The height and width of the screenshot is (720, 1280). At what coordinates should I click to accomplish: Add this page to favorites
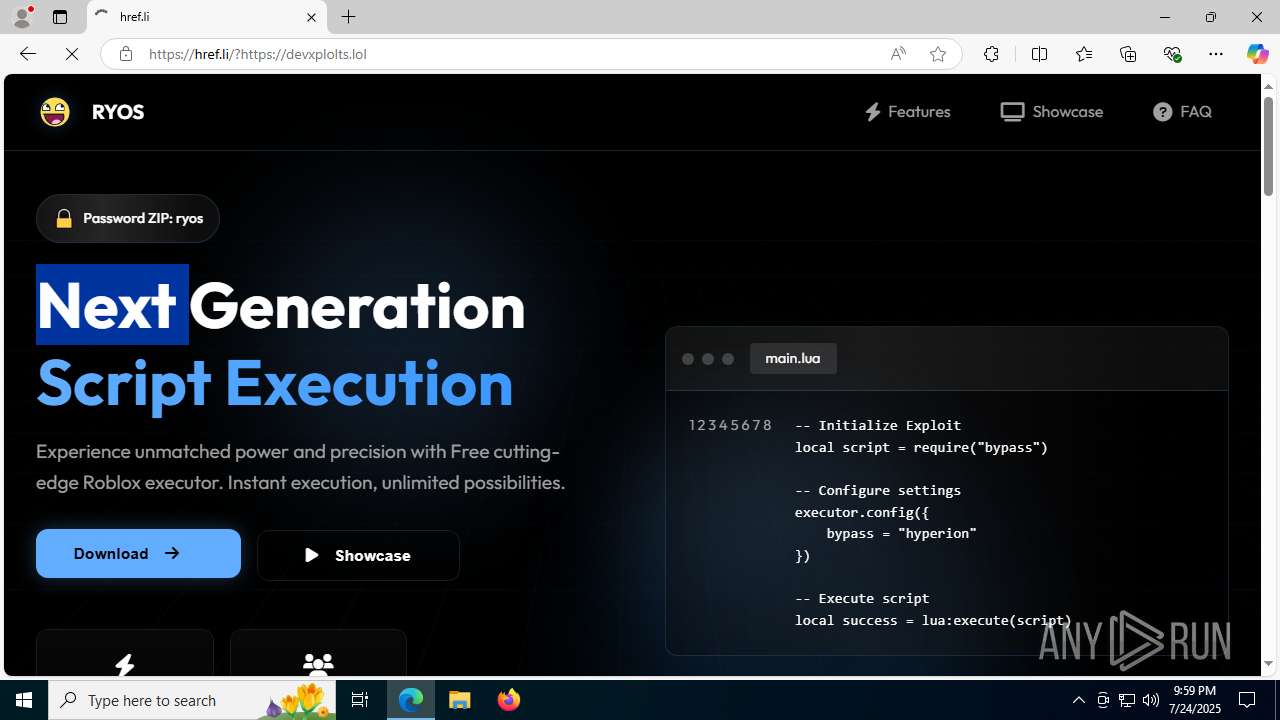point(938,54)
